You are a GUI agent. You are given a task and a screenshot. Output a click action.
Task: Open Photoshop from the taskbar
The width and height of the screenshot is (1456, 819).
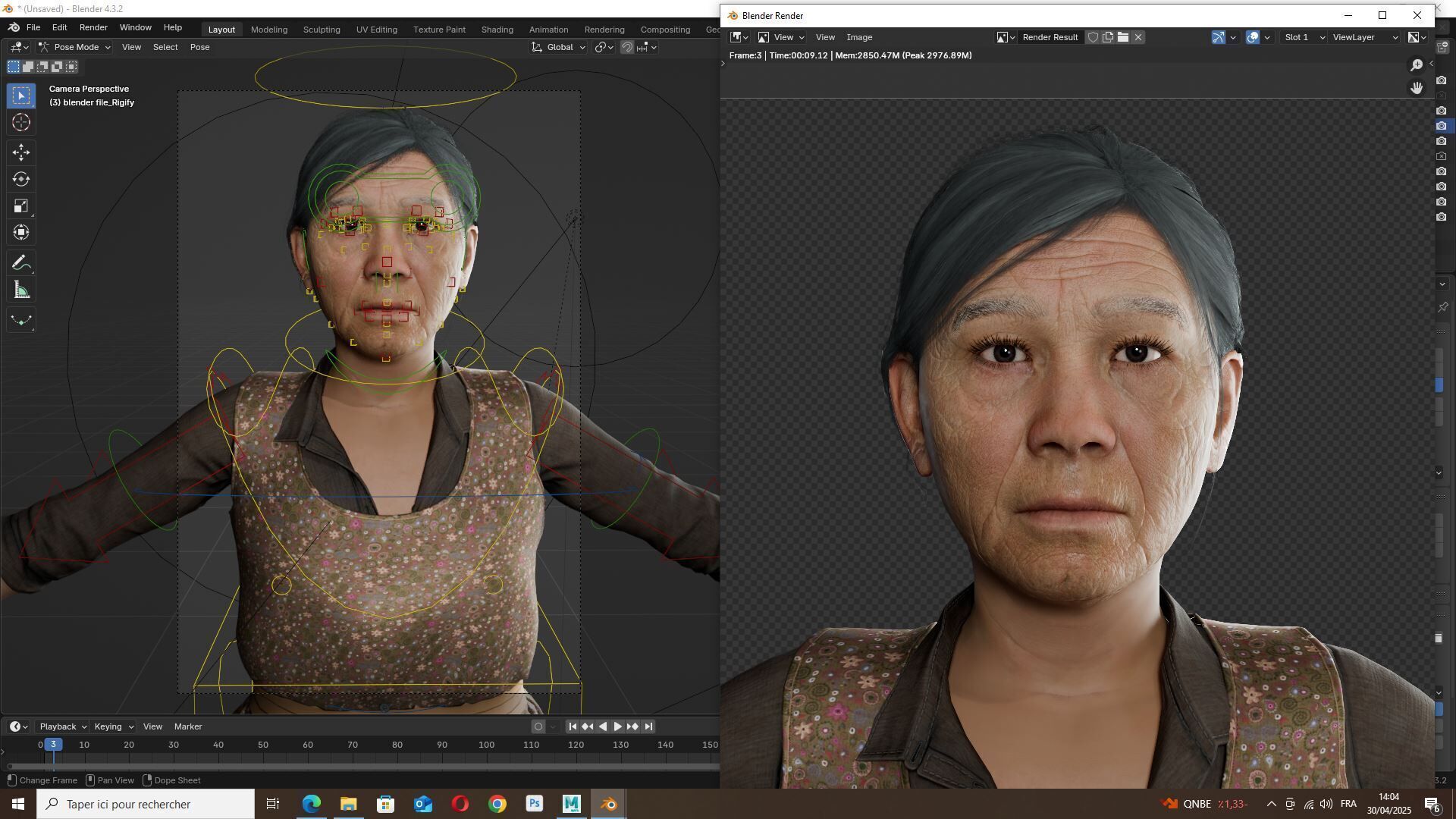[535, 804]
